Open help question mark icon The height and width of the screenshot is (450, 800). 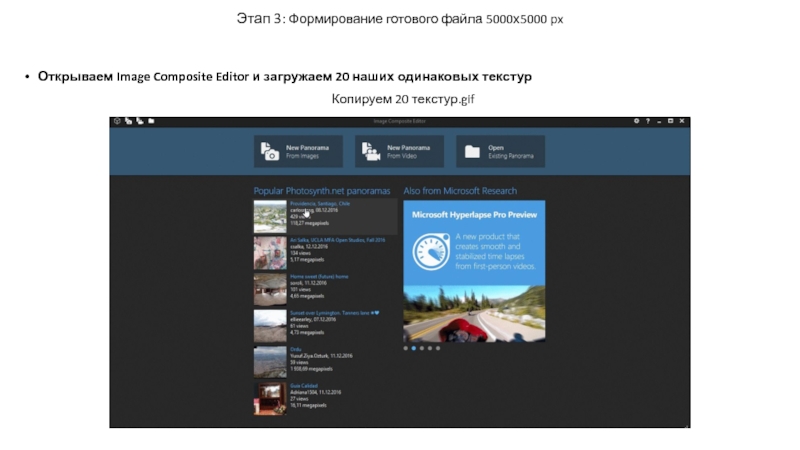[648, 121]
